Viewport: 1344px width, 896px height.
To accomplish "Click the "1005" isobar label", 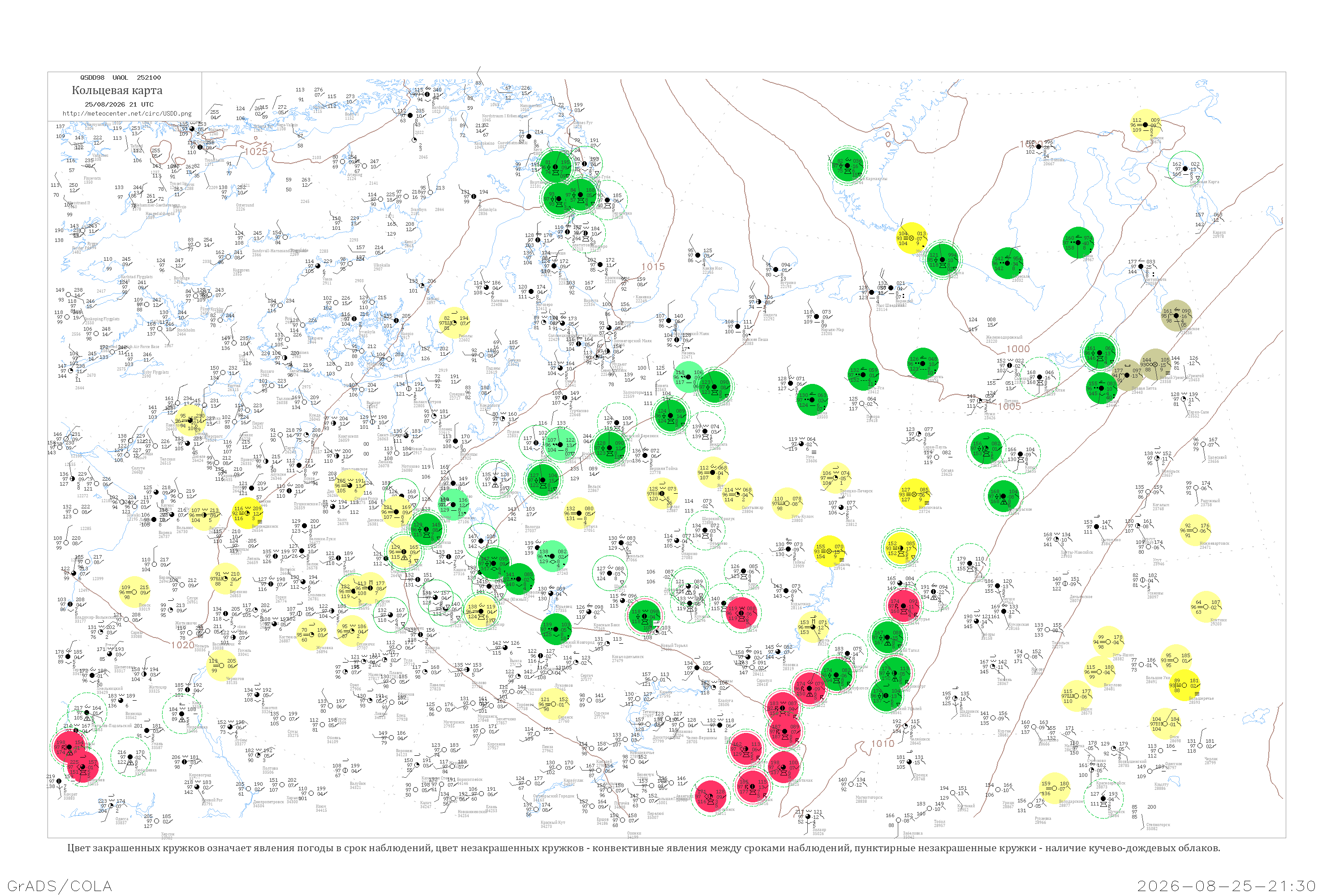I will [x=1009, y=406].
